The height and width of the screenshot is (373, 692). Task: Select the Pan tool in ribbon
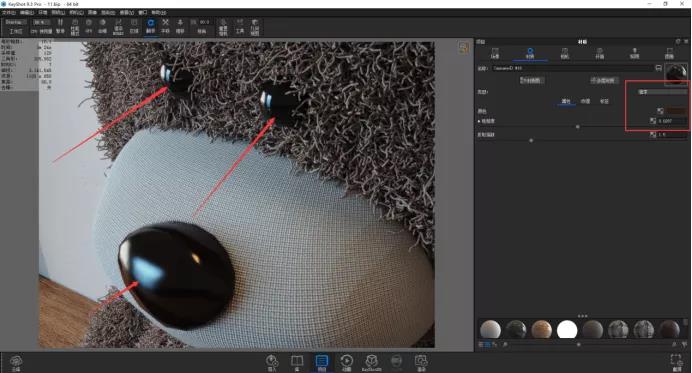(165, 26)
